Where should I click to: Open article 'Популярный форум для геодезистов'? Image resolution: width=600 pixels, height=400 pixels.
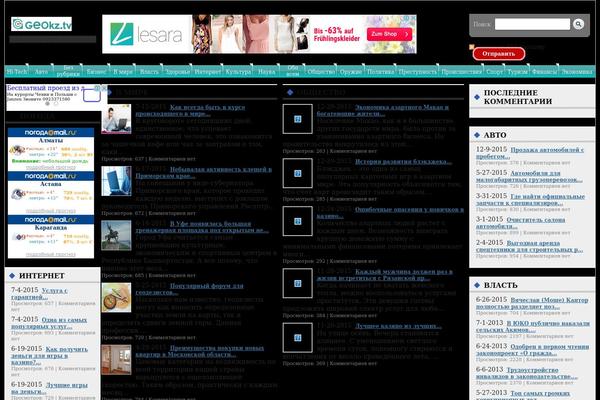click(x=189, y=289)
